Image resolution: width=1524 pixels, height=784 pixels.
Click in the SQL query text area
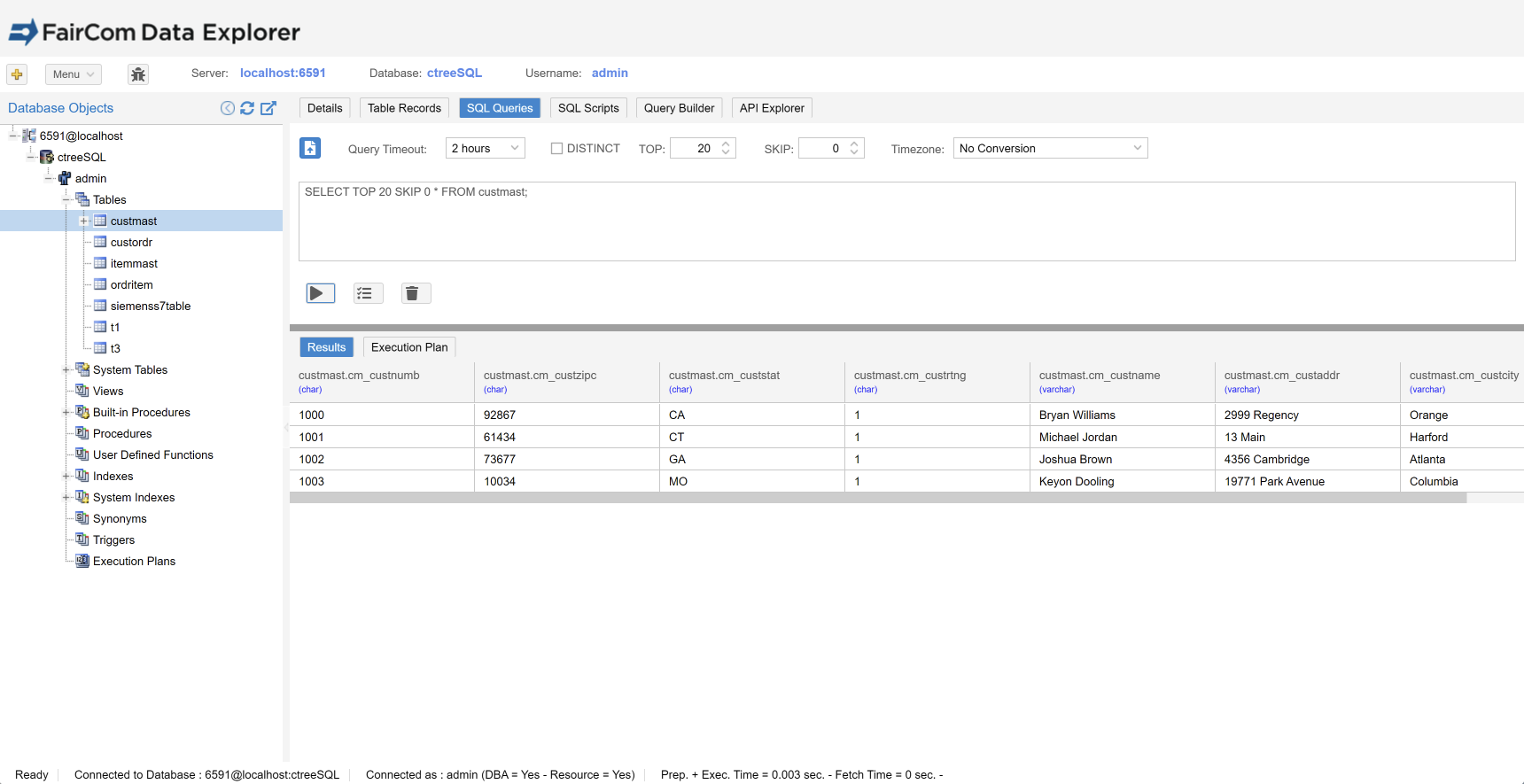point(906,221)
